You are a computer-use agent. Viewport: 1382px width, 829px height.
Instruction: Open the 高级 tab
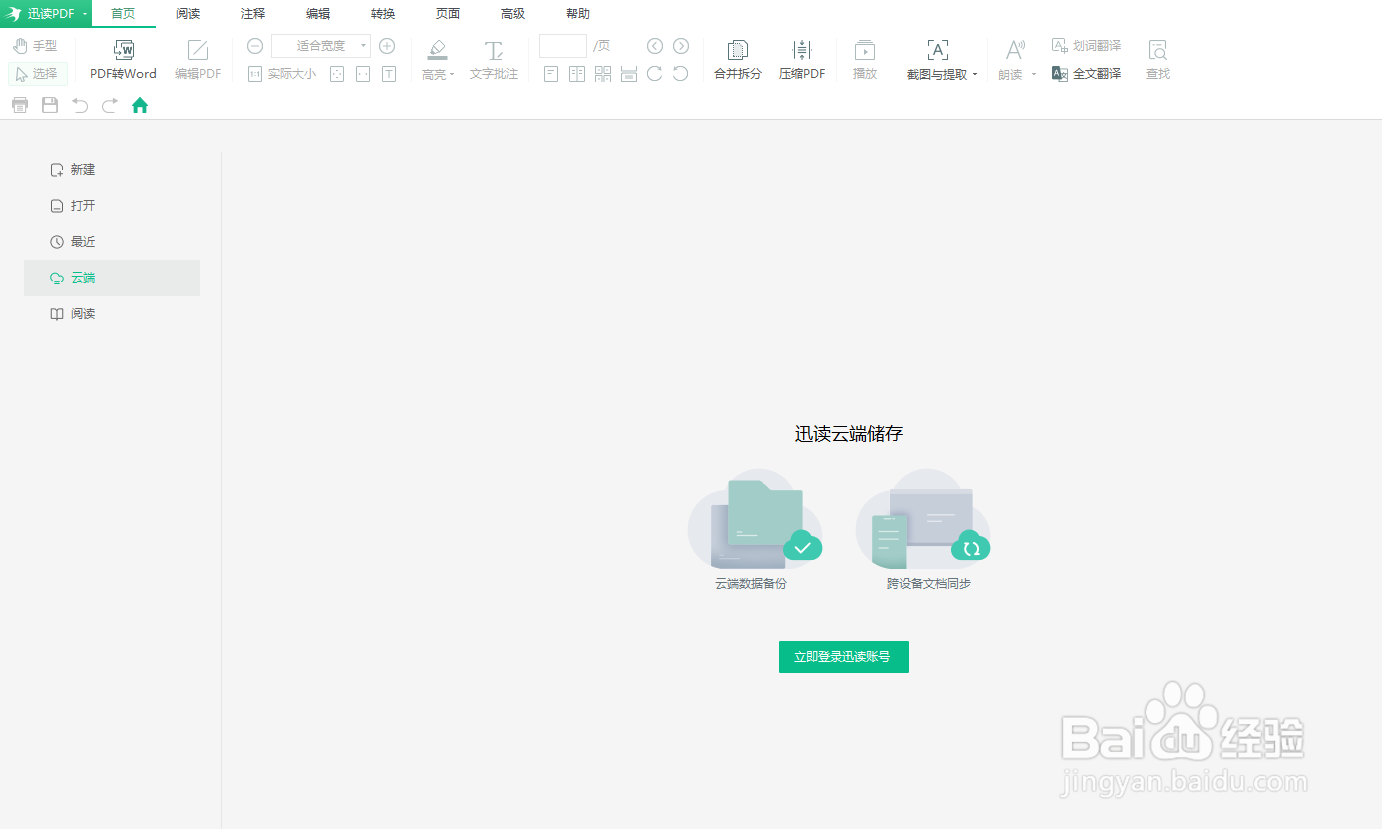click(513, 14)
